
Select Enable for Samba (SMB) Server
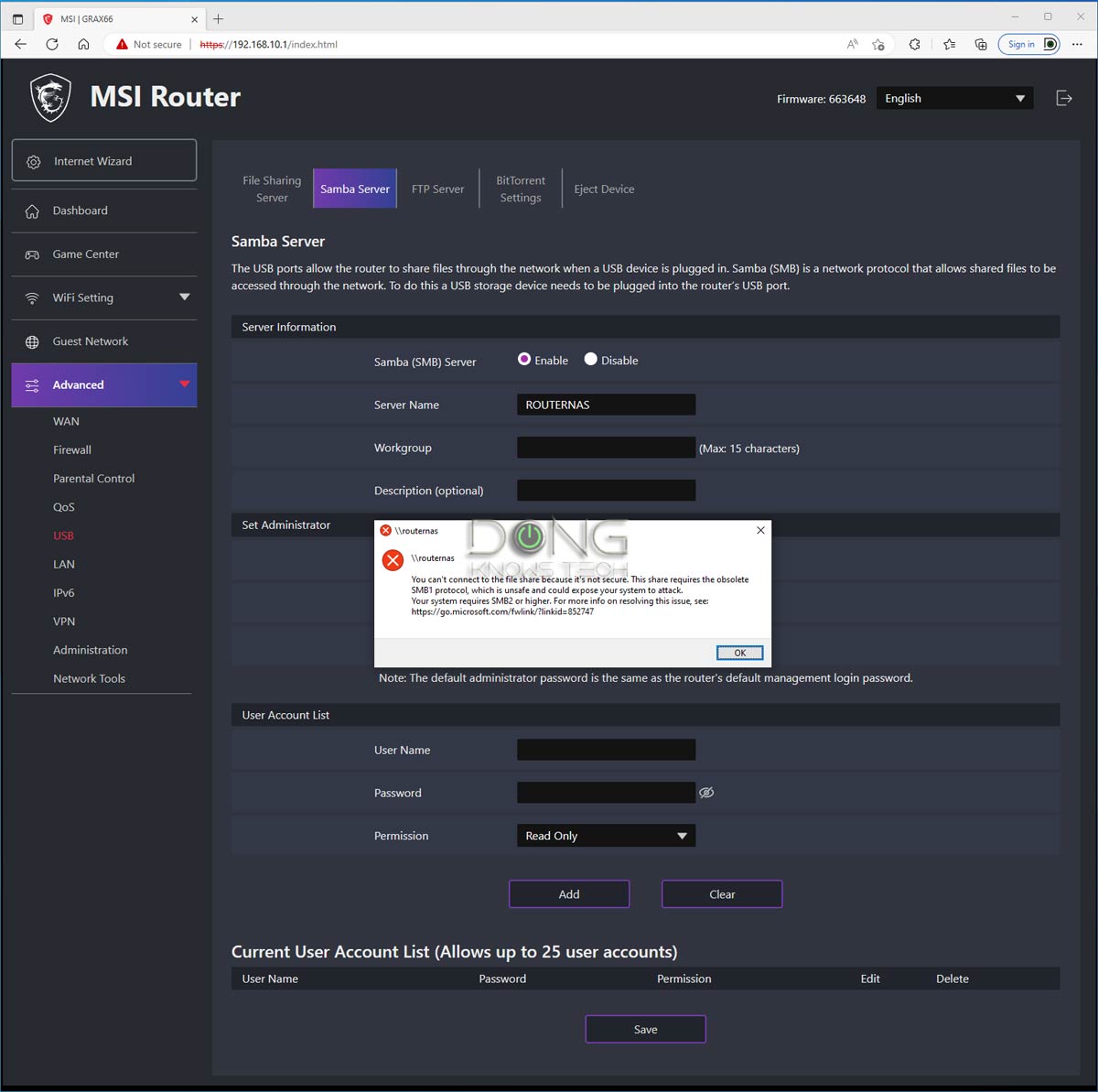524,360
